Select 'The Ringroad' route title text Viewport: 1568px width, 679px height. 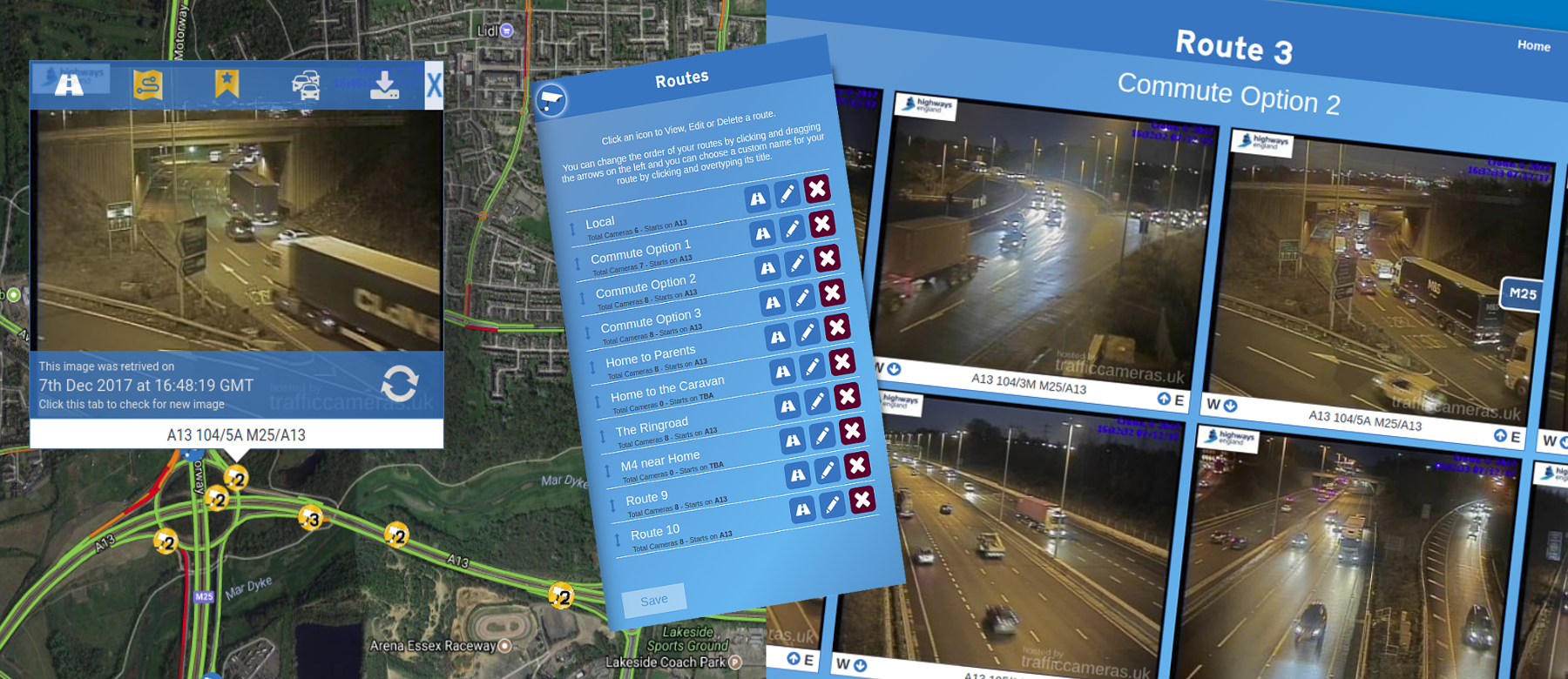652,427
